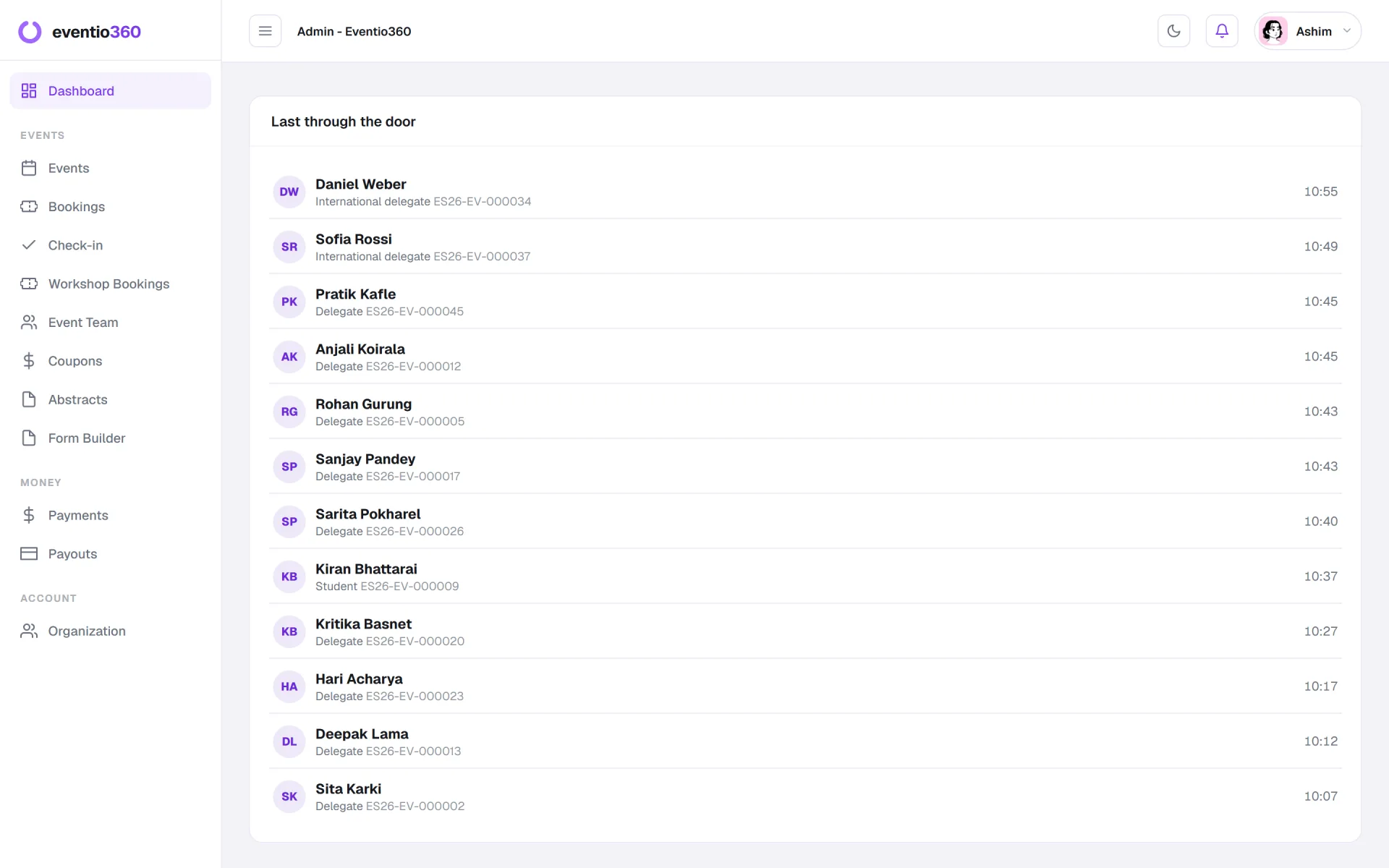Select the name Hari Acharya
Screen dimensions: 1389x868
click(x=359, y=678)
